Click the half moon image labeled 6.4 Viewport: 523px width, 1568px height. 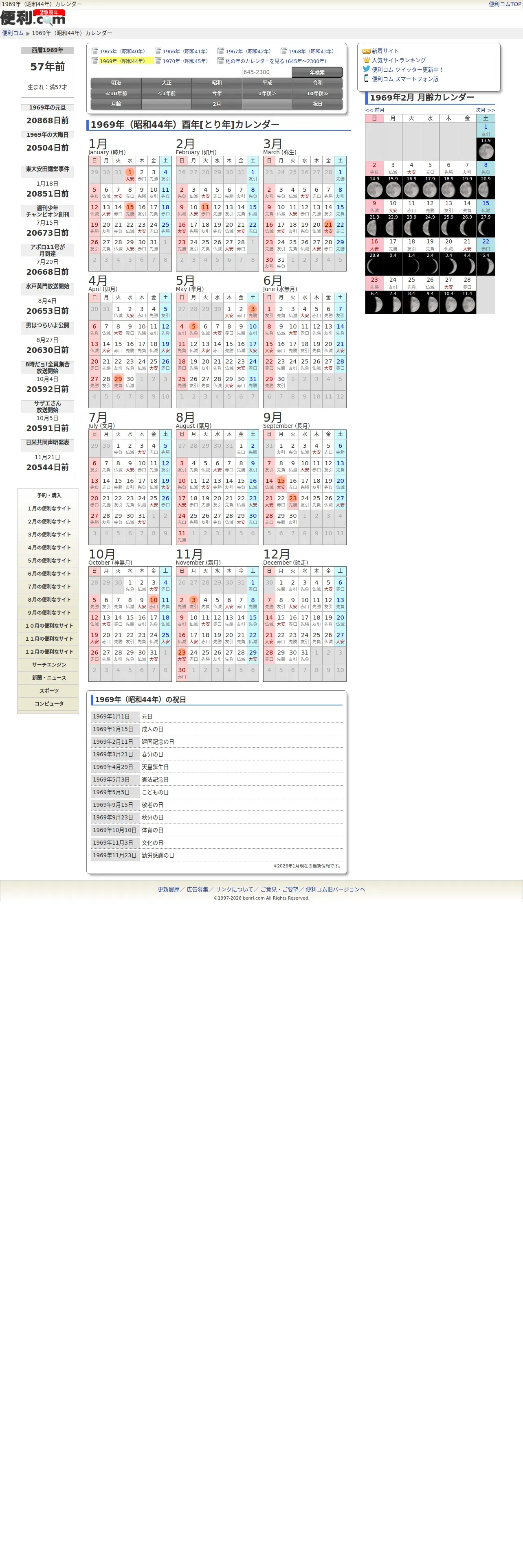[x=374, y=304]
